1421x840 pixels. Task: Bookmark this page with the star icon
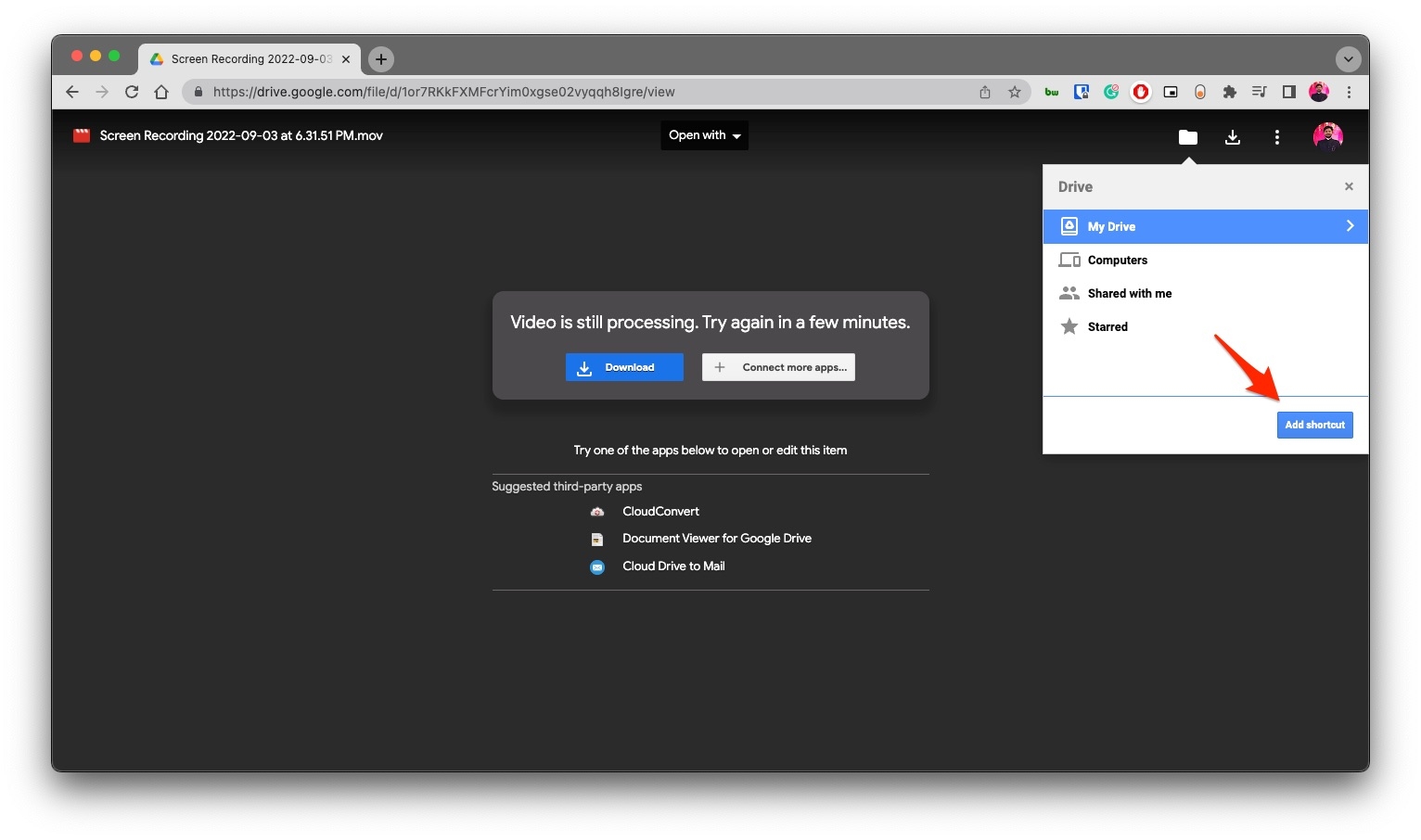[1015, 92]
